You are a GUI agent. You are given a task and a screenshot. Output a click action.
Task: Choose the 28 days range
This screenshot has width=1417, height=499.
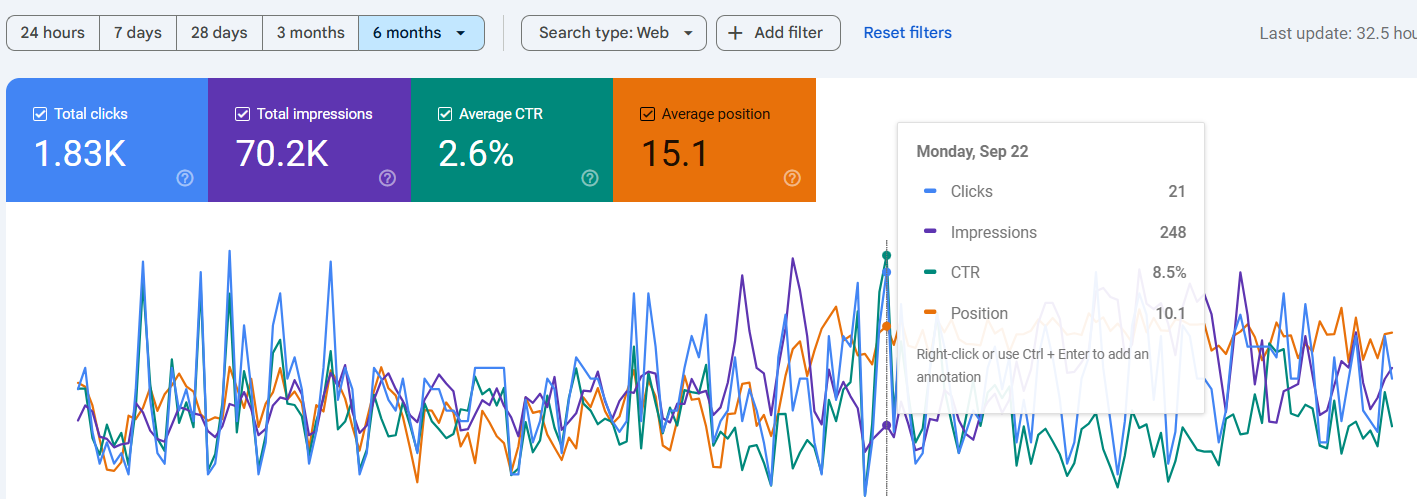coord(218,33)
